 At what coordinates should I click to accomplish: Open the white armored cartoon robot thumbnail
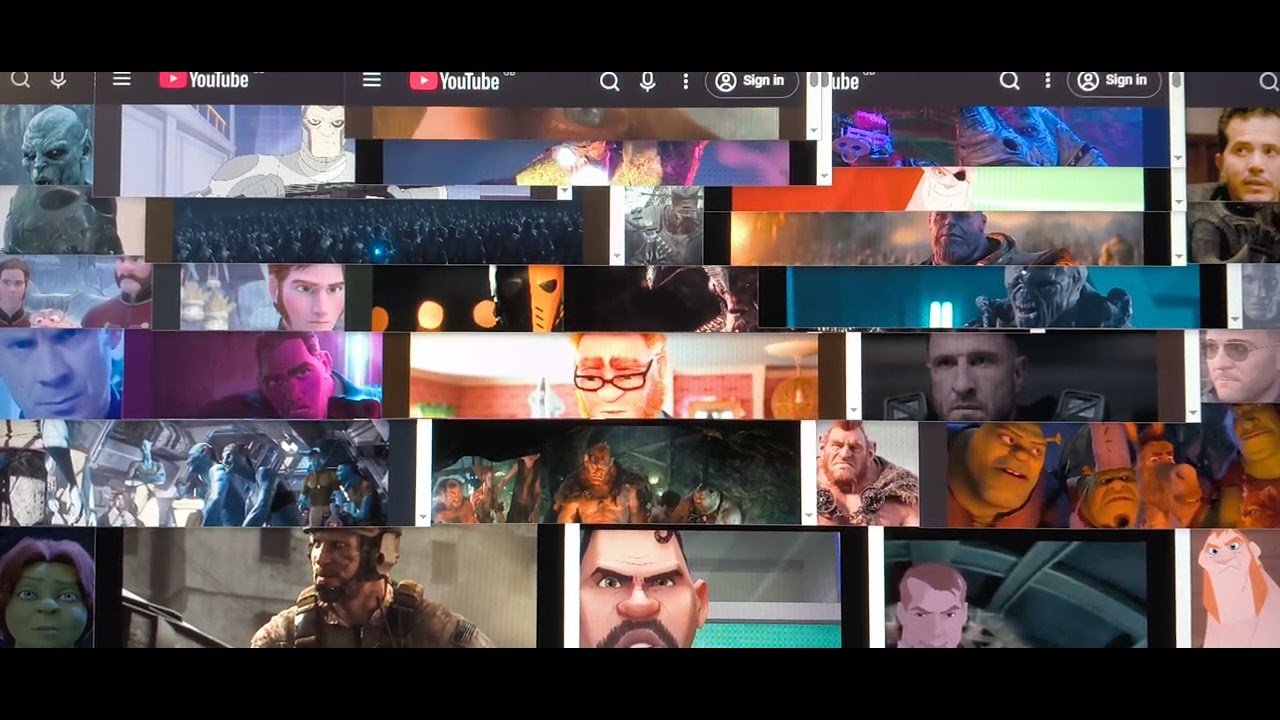coord(238,151)
